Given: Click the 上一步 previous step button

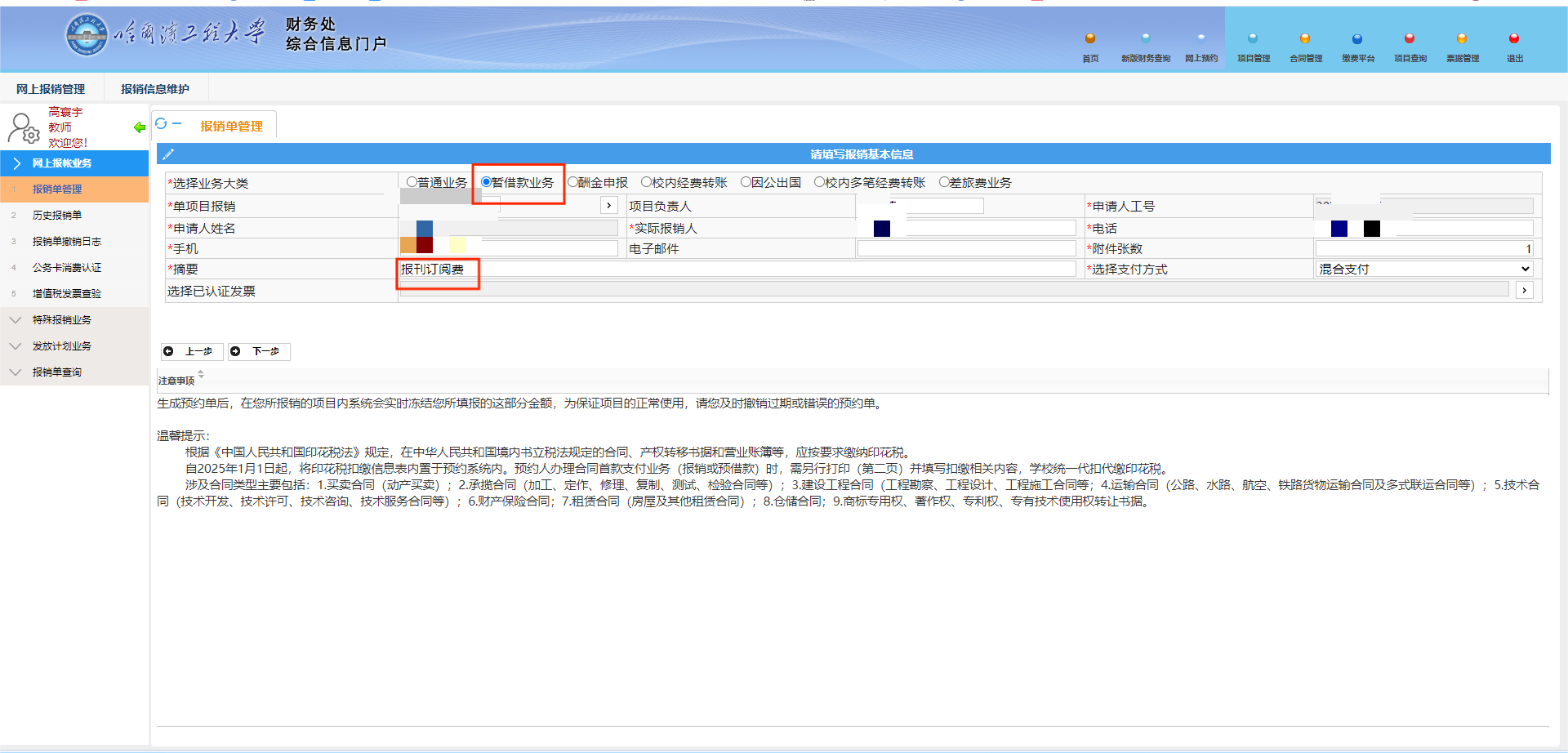Looking at the screenshot, I should click(x=192, y=351).
